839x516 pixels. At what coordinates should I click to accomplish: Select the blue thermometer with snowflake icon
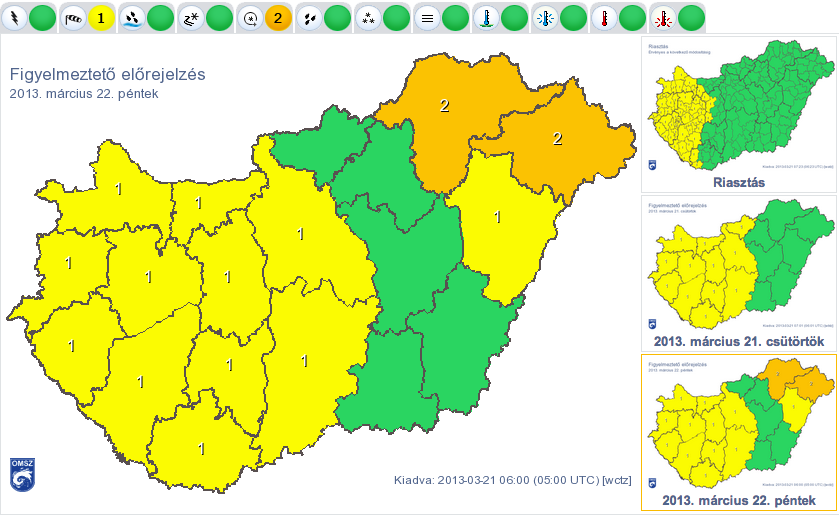click(545, 17)
